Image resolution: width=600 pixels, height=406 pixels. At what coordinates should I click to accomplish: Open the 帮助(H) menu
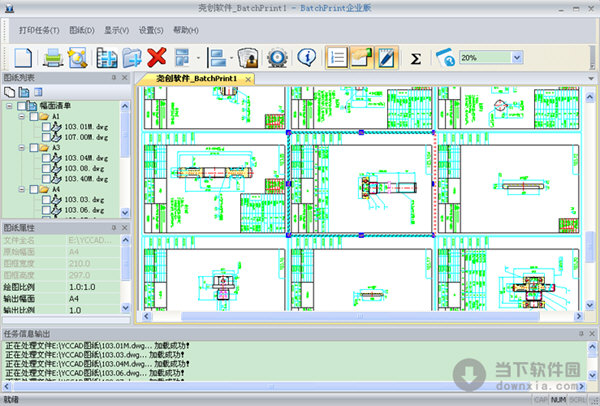186,30
